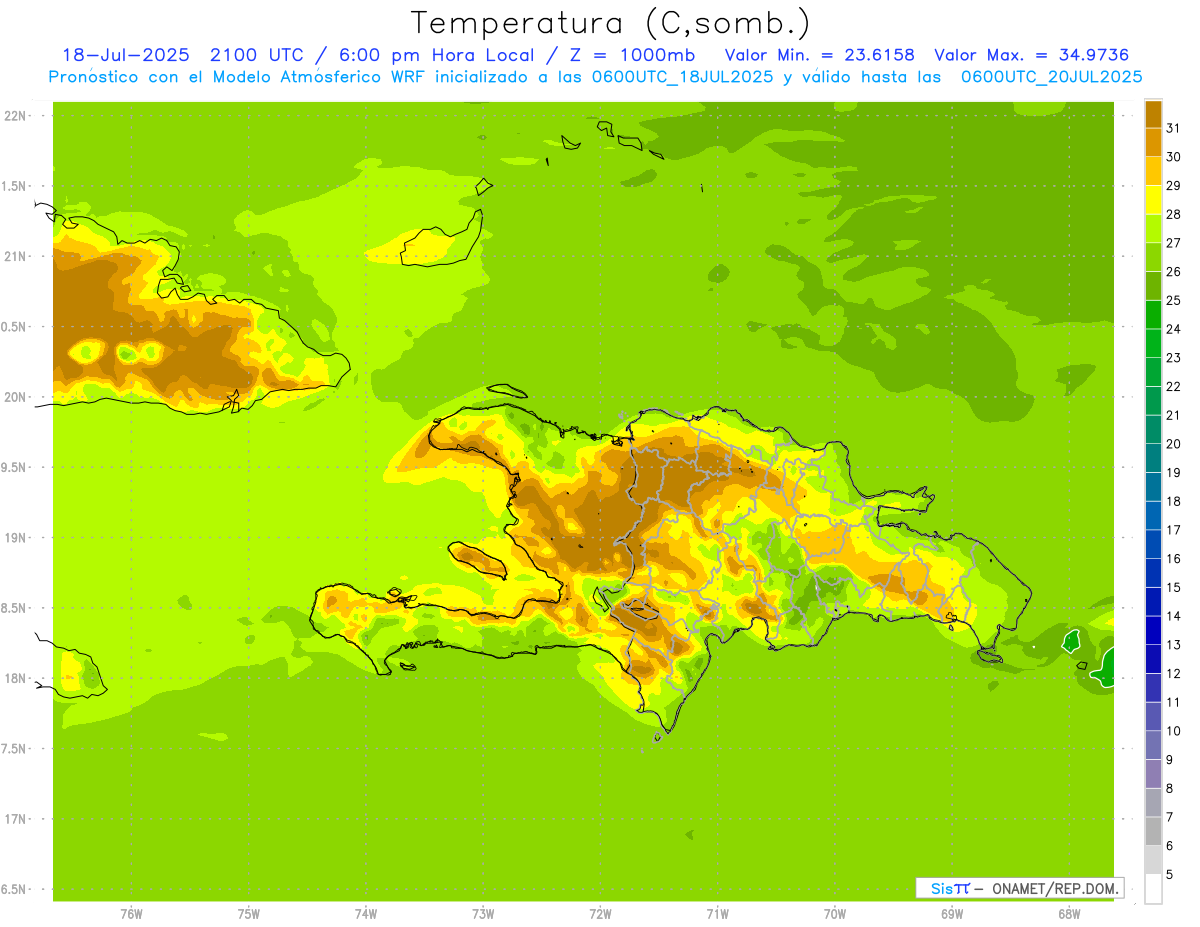The height and width of the screenshot is (927, 1200).
Task: Click color scale label '13'
Action: pyautogui.click(x=1173, y=644)
